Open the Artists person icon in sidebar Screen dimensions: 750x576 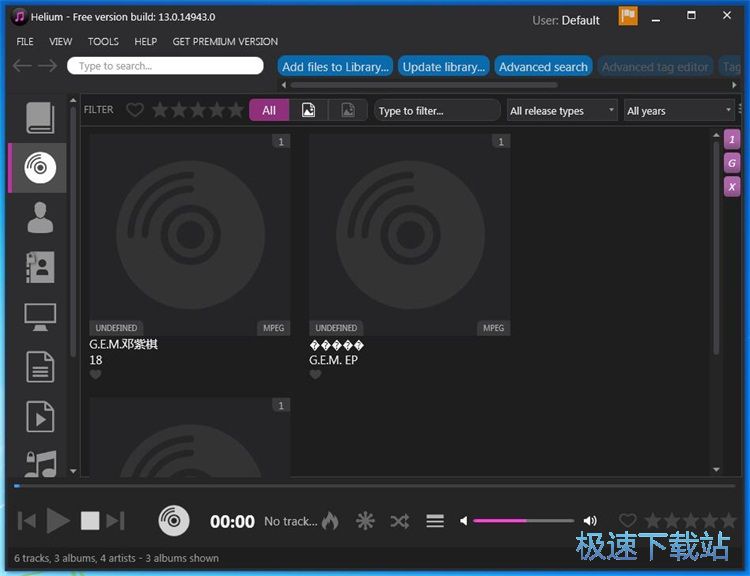coord(40,217)
